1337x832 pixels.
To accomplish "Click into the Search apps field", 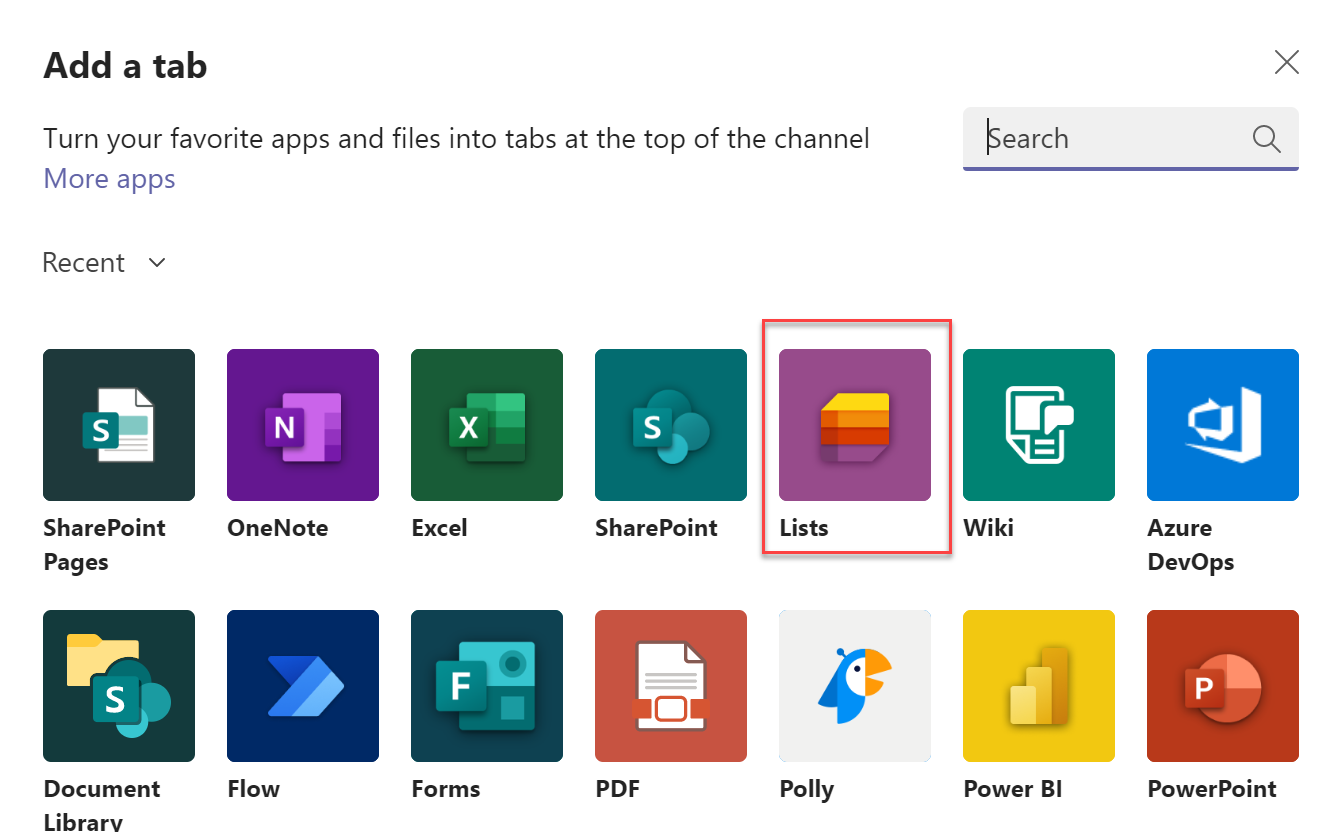I will click(1110, 139).
